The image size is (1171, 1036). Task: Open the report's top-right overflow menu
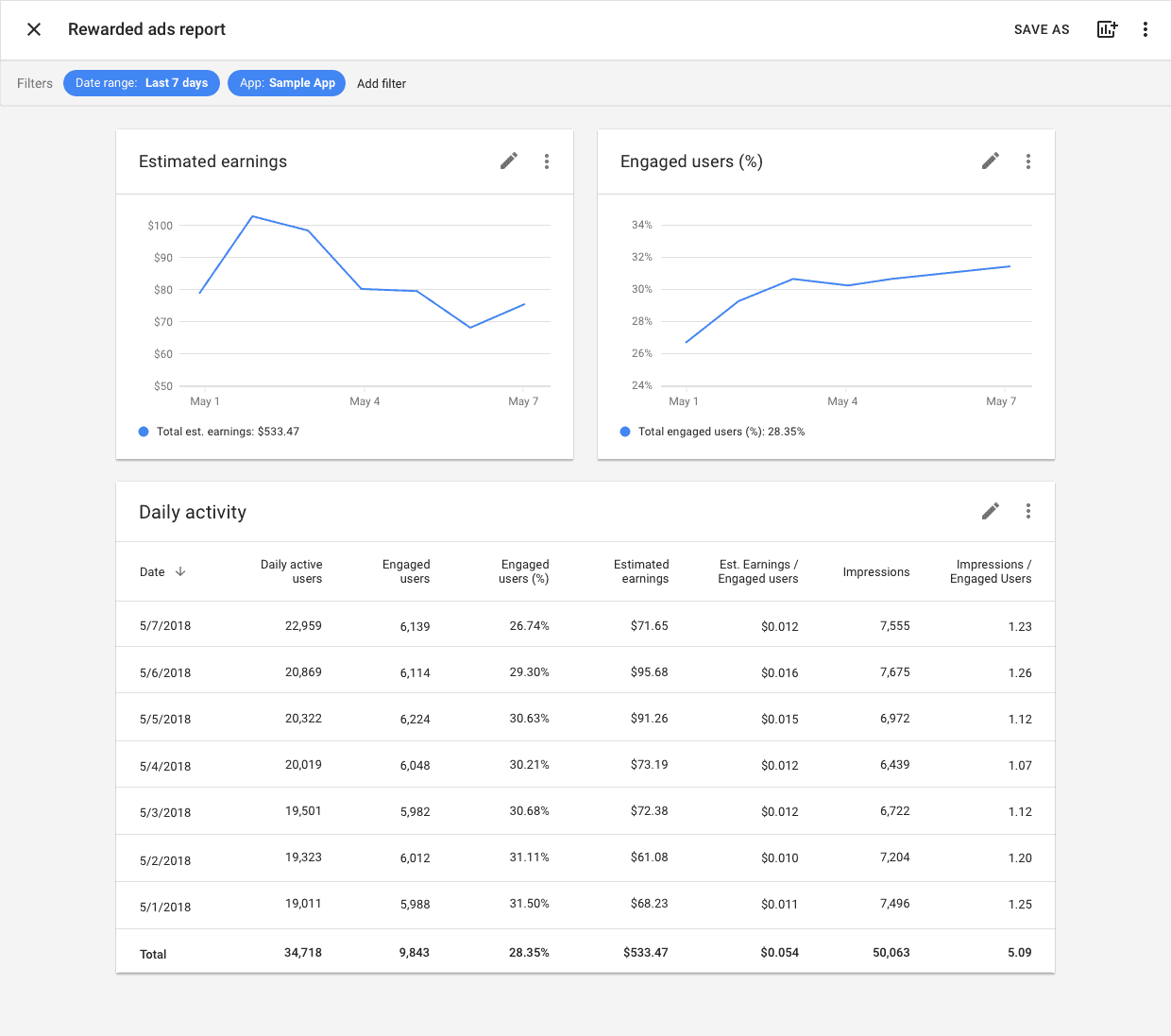[1146, 29]
